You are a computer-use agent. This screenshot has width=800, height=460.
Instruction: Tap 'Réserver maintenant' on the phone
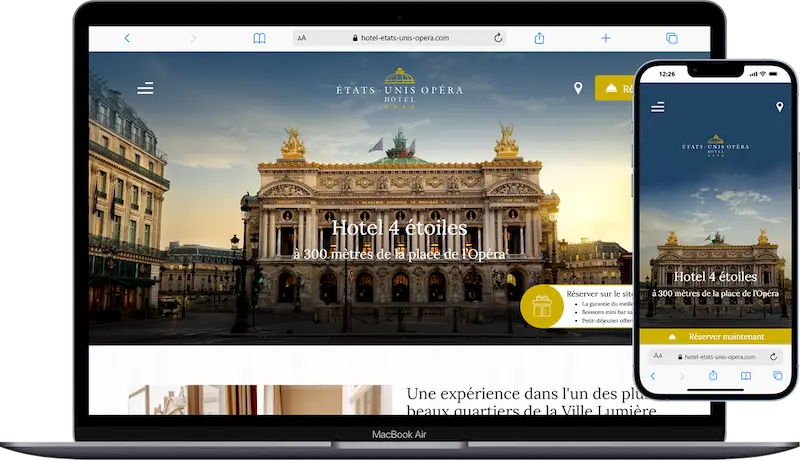click(x=715, y=337)
